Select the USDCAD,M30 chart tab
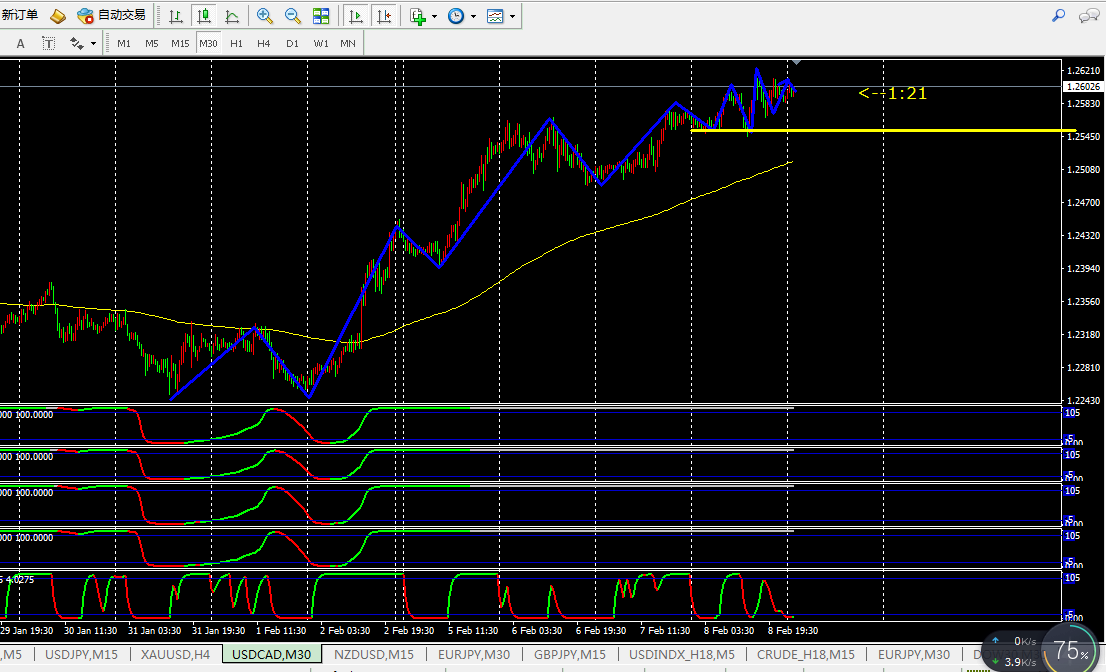 point(272,654)
